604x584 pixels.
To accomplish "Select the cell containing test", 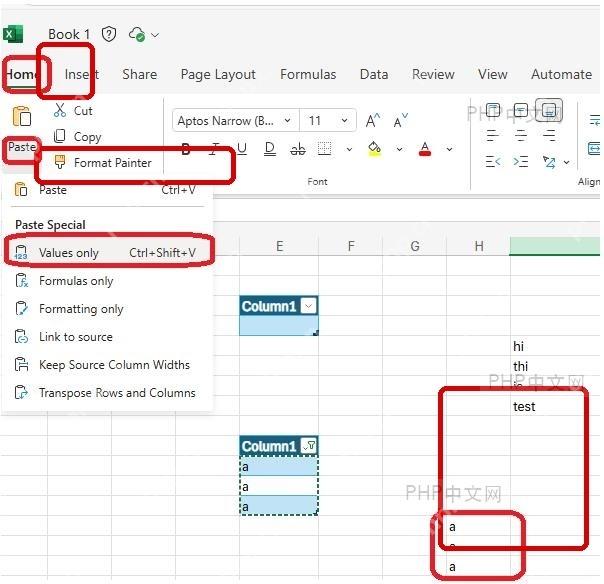I will pyautogui.click(x=555, y=406).
